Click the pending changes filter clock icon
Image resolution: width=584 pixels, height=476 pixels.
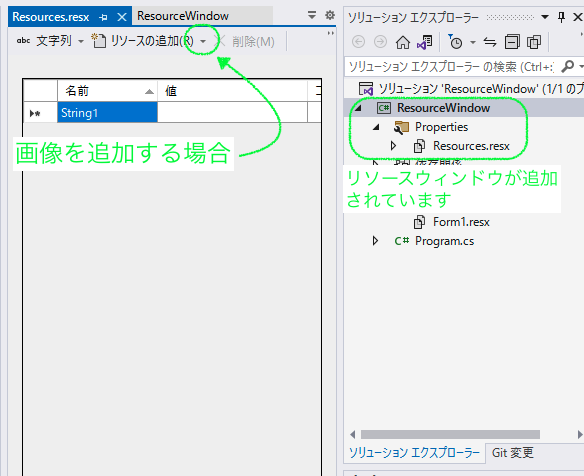point(455,42)
